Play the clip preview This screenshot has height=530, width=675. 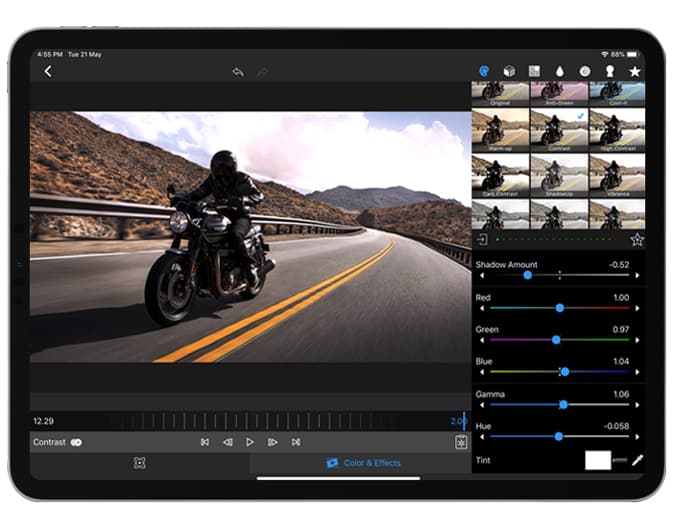click(x=250, y=442)
